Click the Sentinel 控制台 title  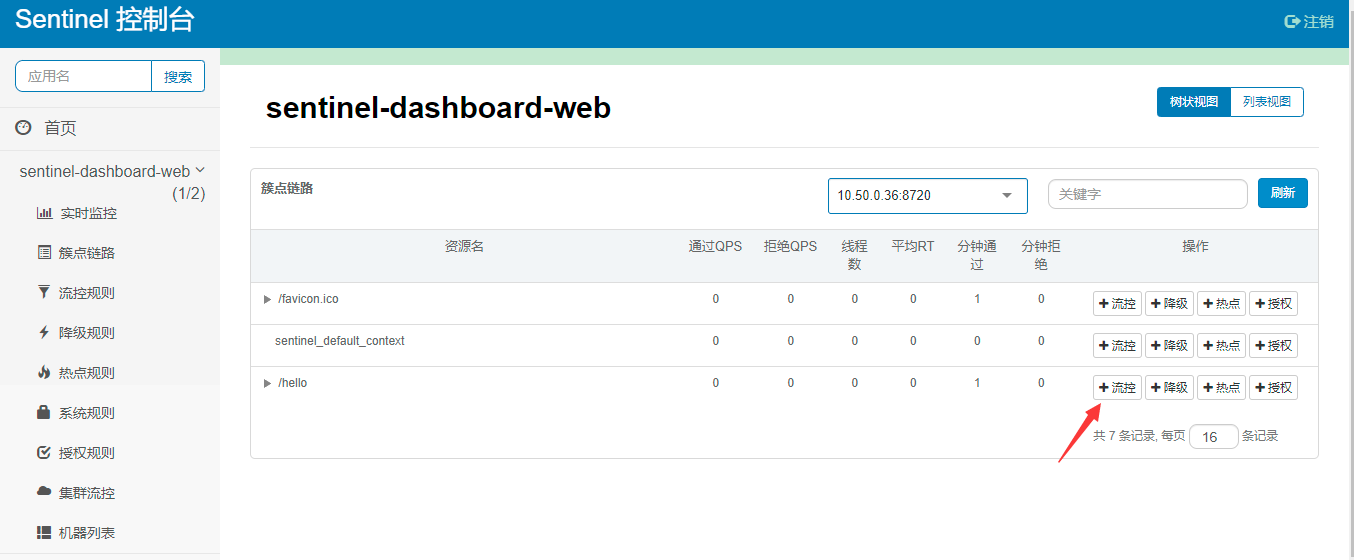click(x=105, y=20)
